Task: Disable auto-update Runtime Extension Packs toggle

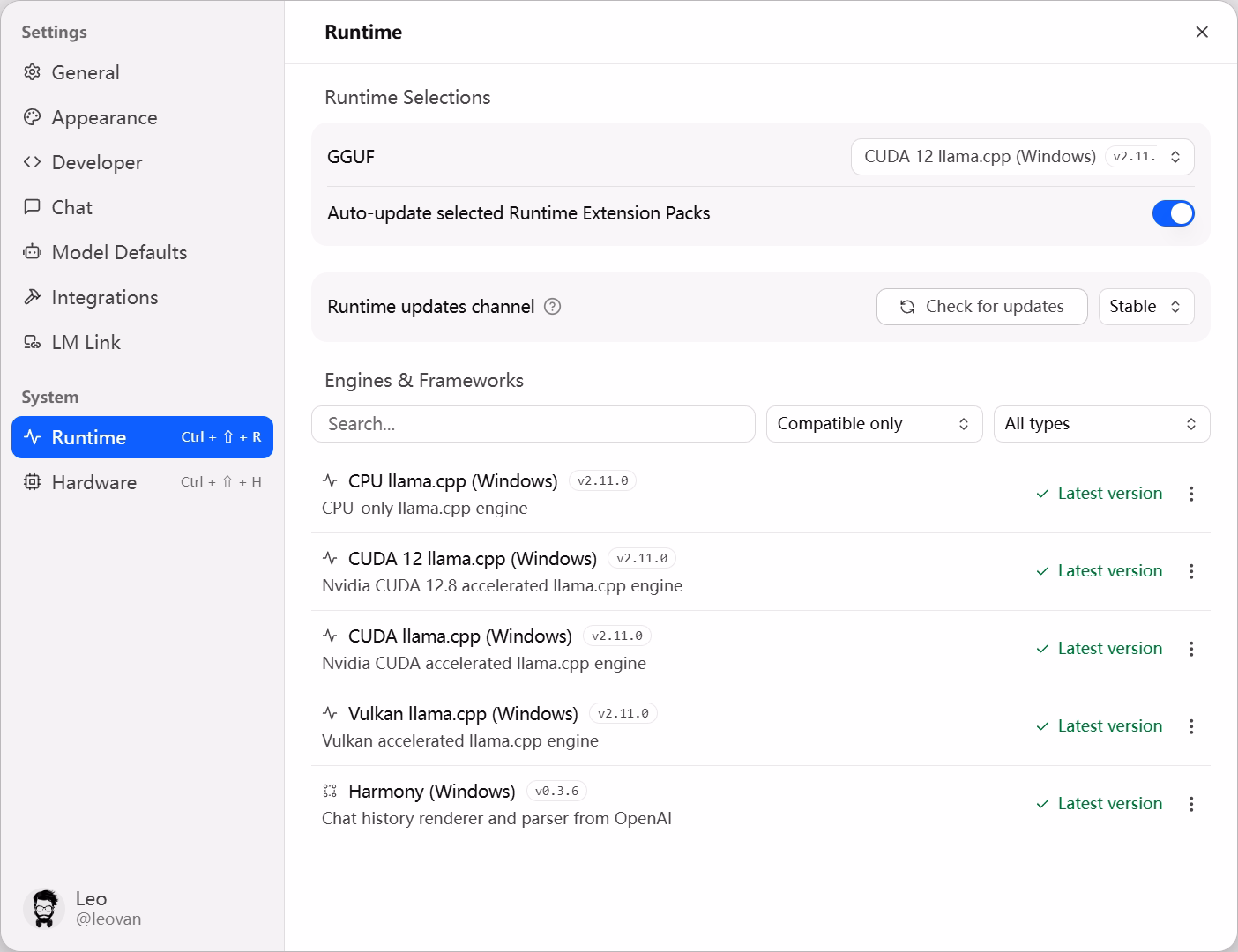Action: [x=1173, y=213]
